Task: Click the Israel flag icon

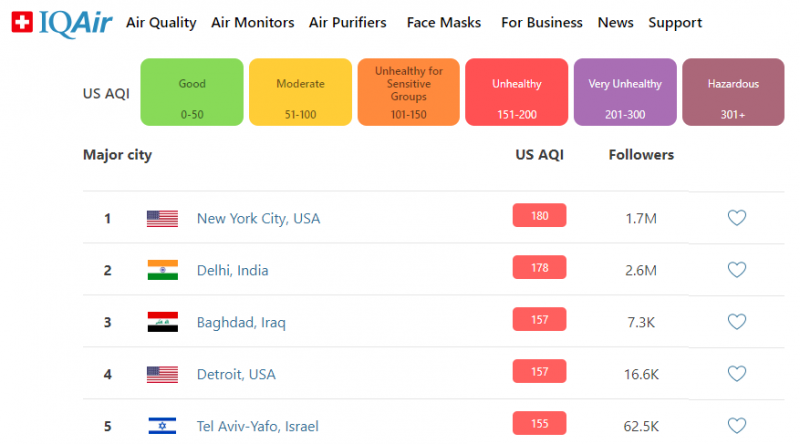Action: [162, 426]
